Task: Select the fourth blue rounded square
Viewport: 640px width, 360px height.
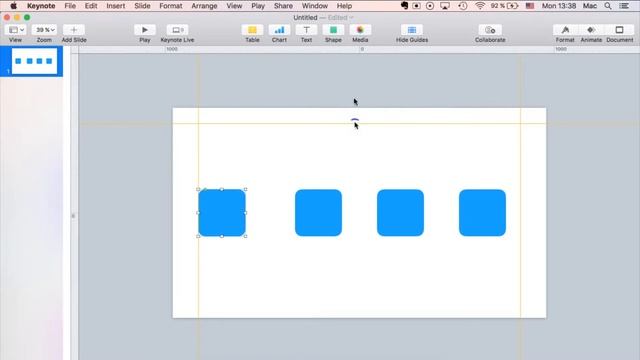Action: [x=482, y=213]
